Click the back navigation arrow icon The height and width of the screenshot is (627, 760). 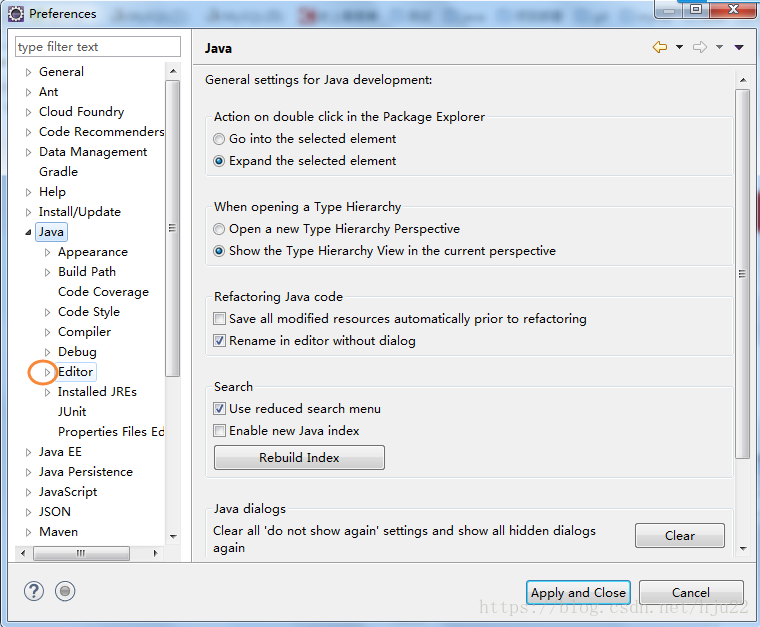[x=660, y=47]
